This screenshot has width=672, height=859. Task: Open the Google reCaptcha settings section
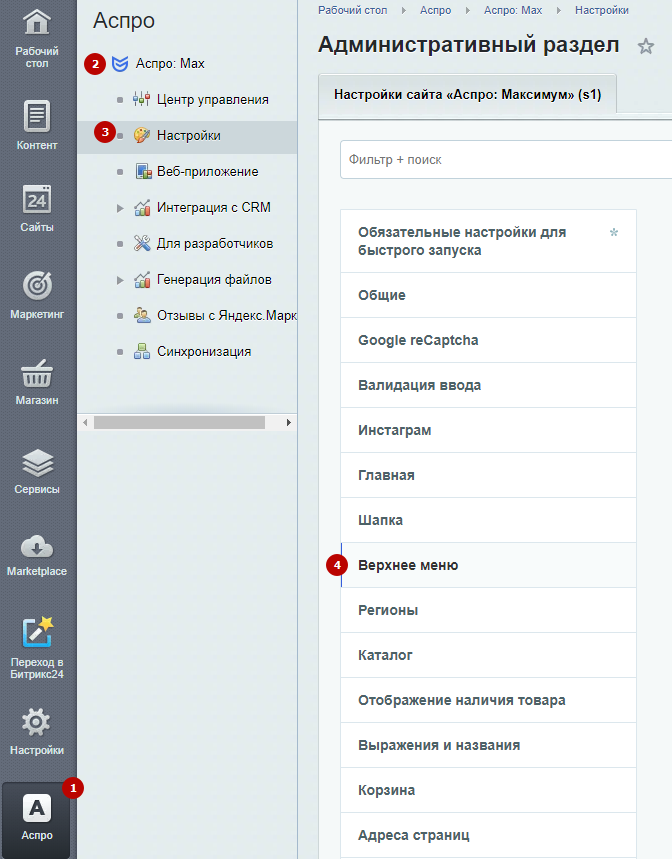tap(488, 340)
